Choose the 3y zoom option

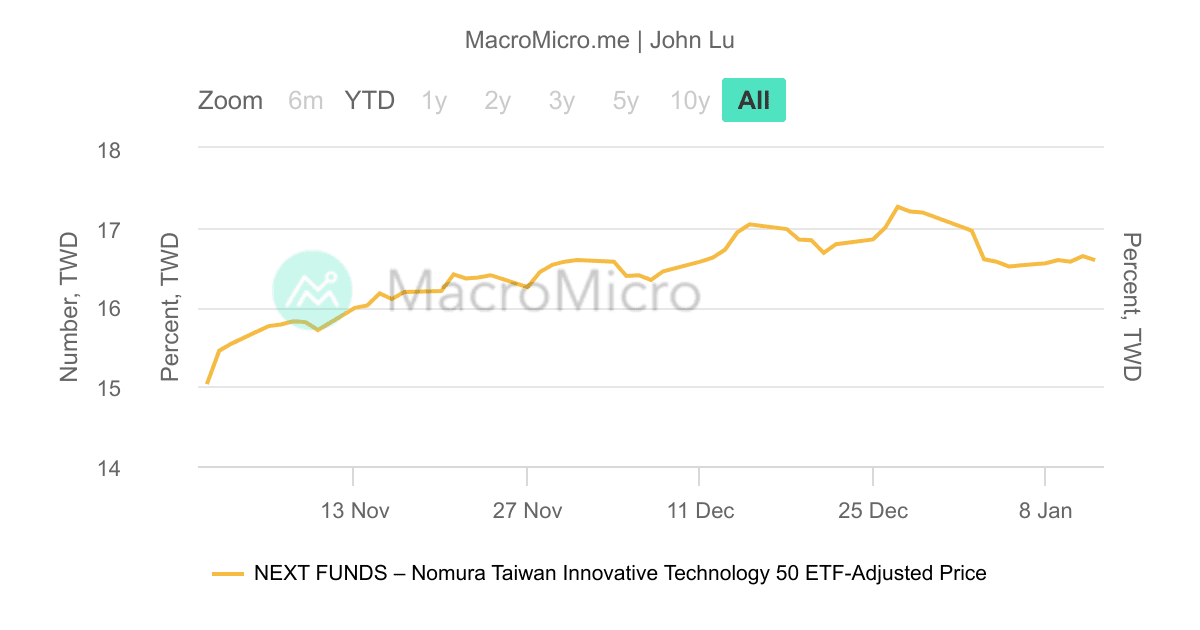[561, 101]
